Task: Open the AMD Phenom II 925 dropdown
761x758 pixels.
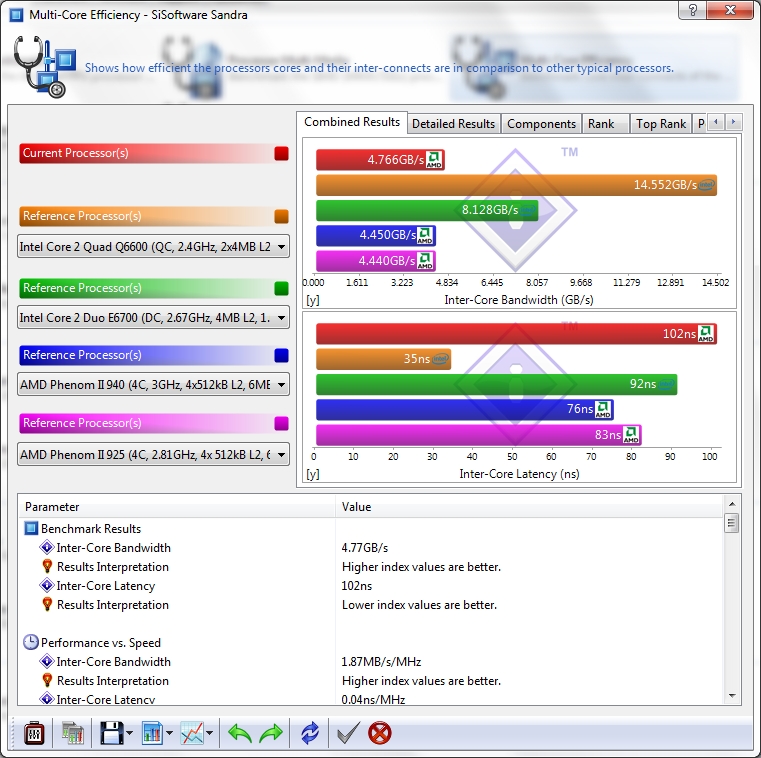Action: [x=153, y=454]
